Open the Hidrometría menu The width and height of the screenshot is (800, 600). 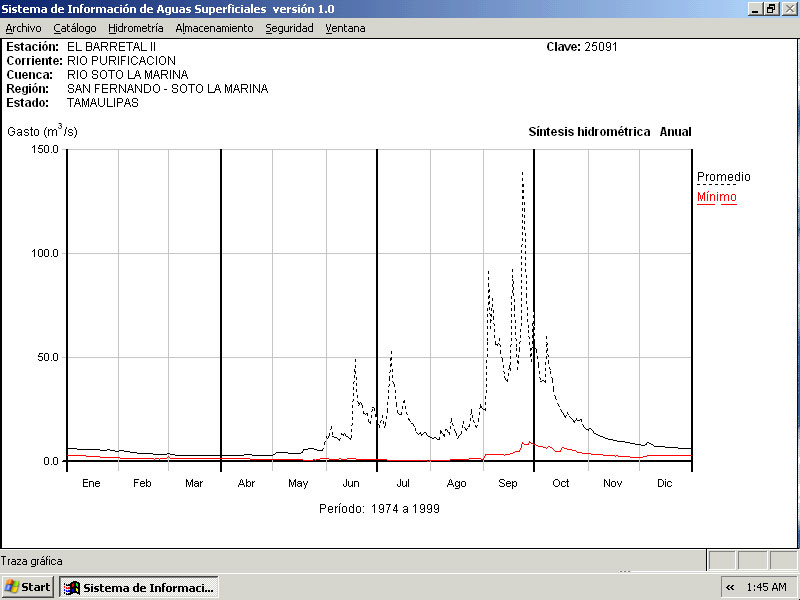pos(136,28)
